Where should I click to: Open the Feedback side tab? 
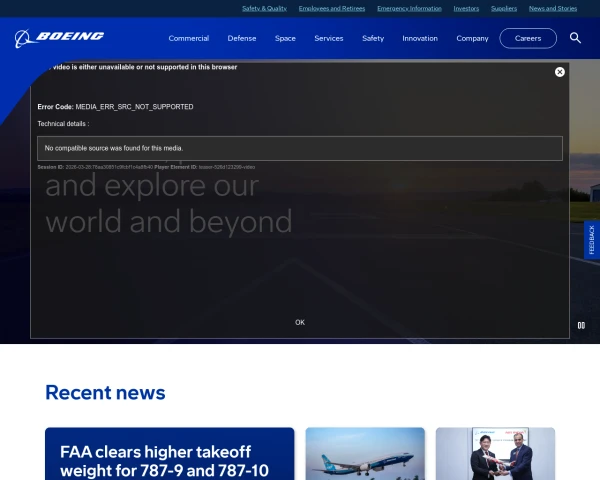tap(592, 240)
